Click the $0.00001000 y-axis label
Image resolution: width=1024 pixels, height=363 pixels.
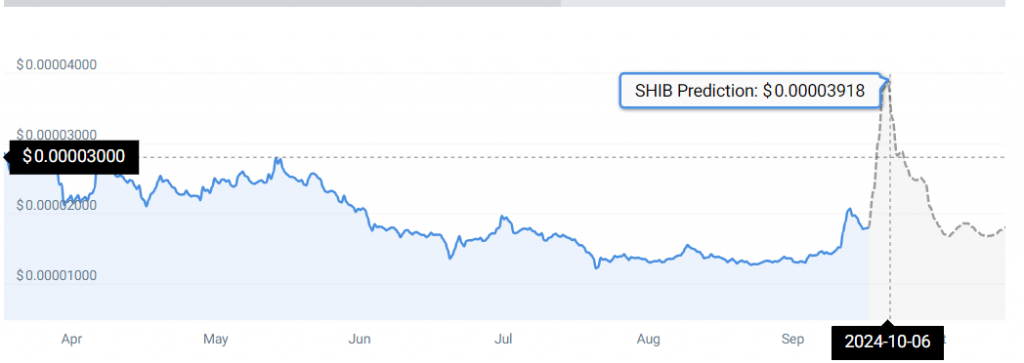pos(57,276)
